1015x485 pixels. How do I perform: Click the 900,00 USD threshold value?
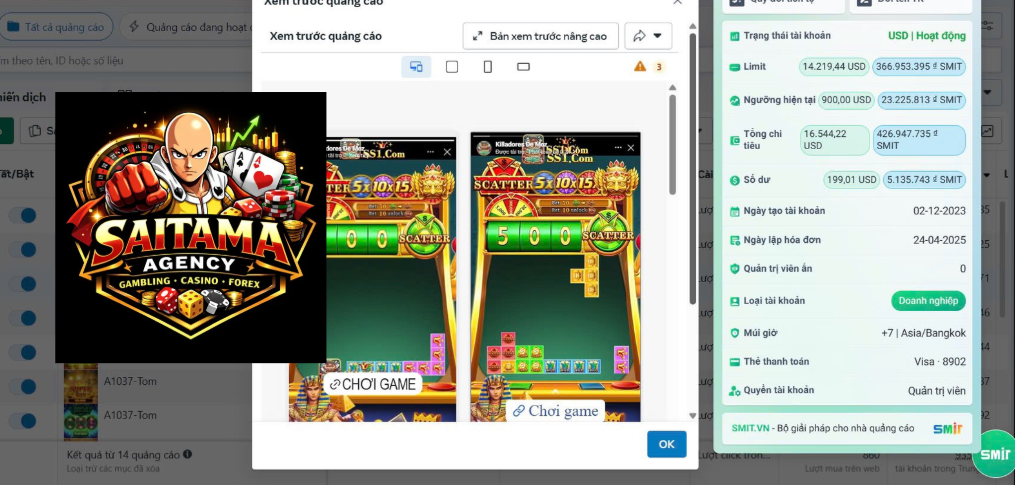(x=846, y=100)
